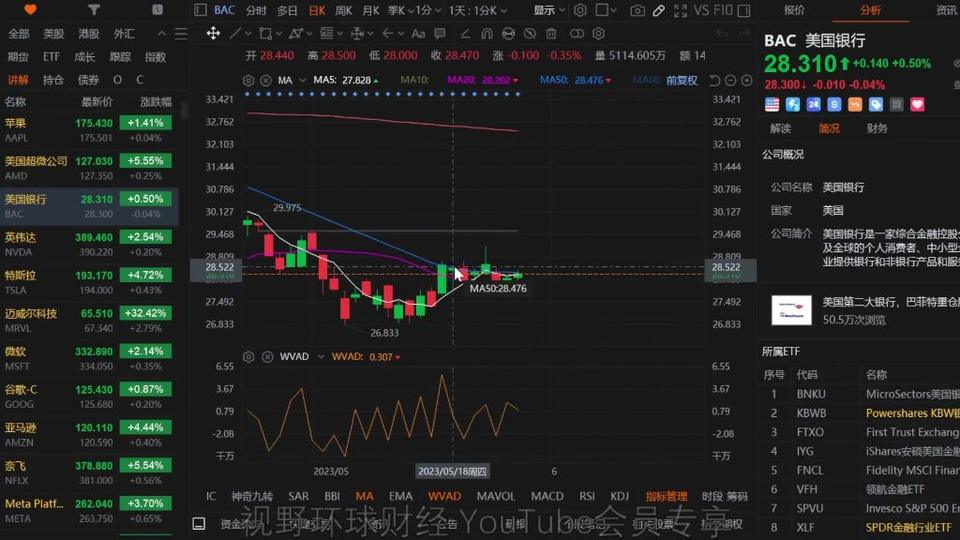Click the 2023/05/18 date marker

[x=452, y=471]
